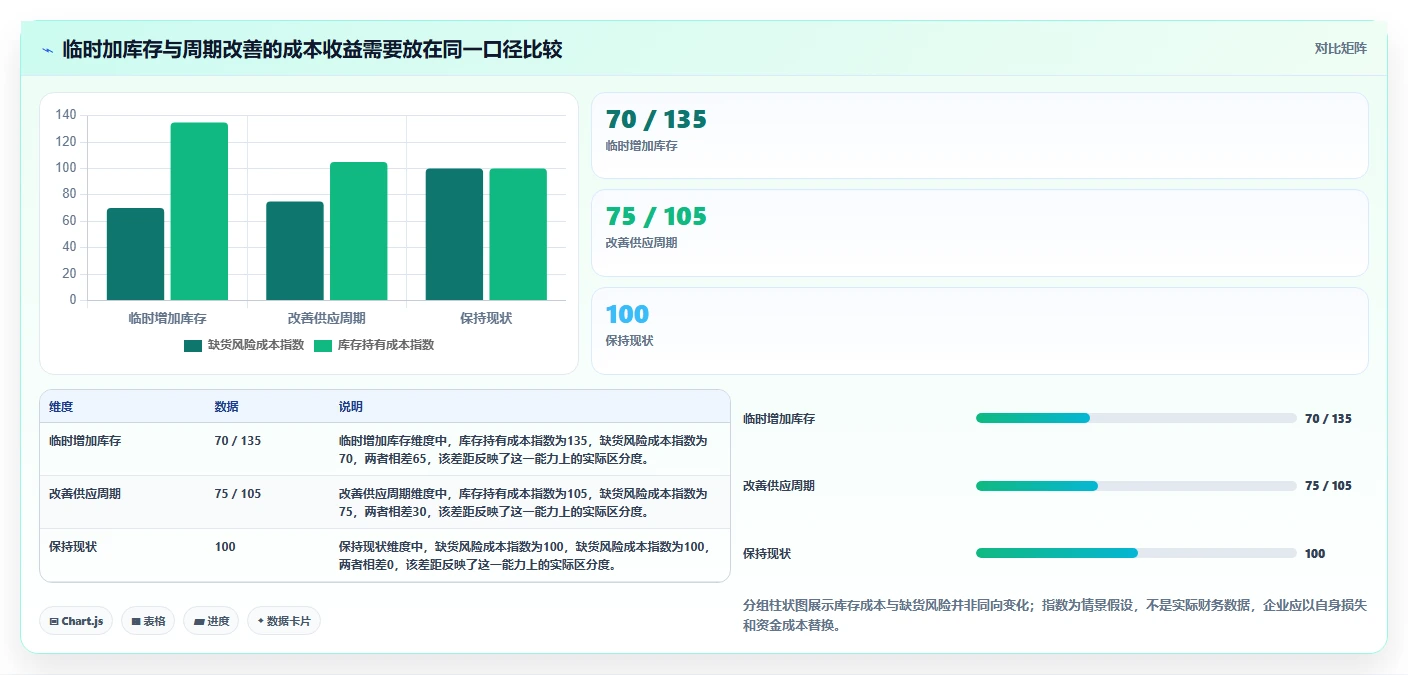Image resolution: width=1408 pixels, height=675 pixels.
Task: Click the 进度 tag chip
Action: [211, 621]
